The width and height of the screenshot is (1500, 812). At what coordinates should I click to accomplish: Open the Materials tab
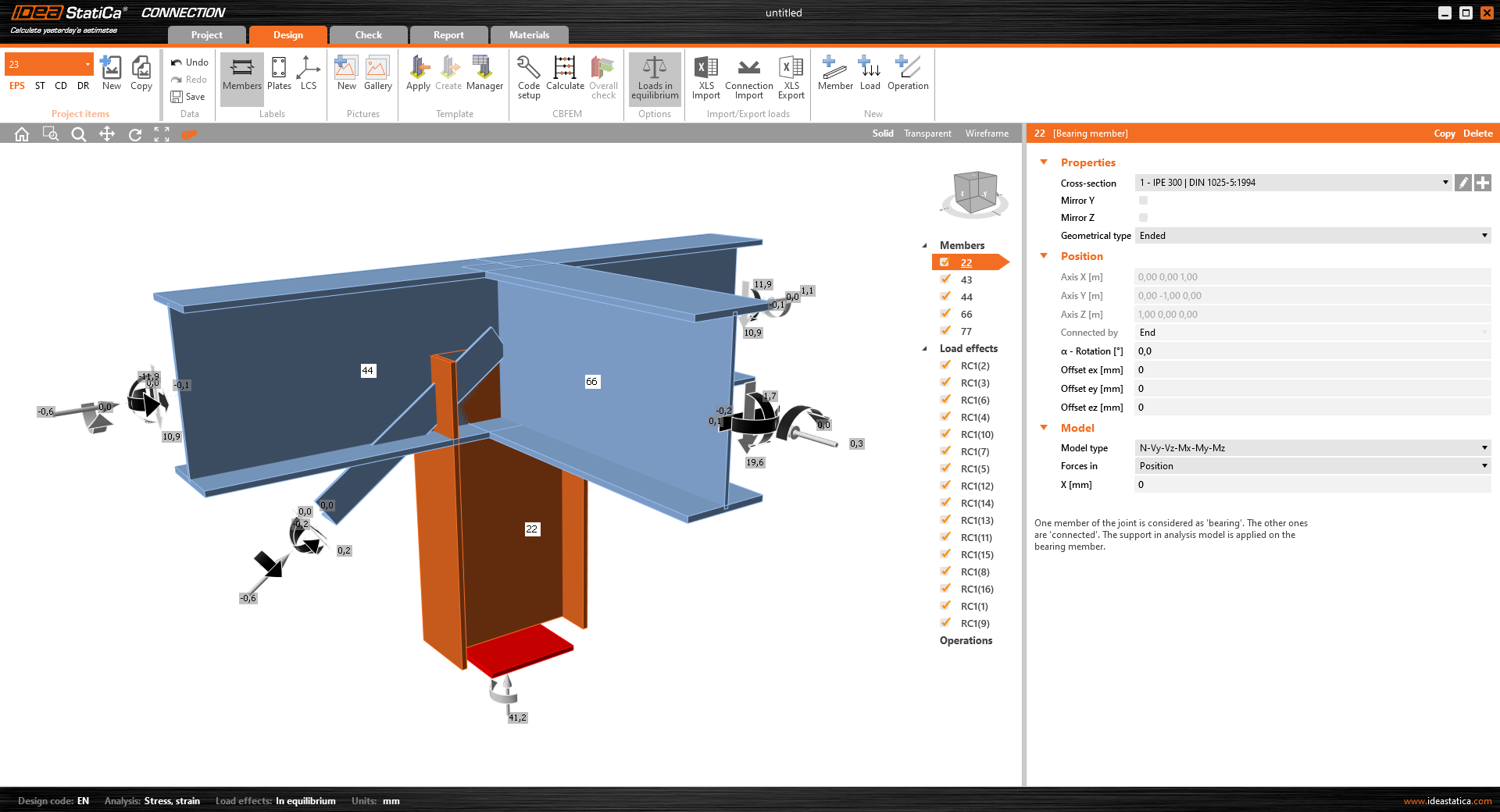pyautogui.click(x=529, y=35)
